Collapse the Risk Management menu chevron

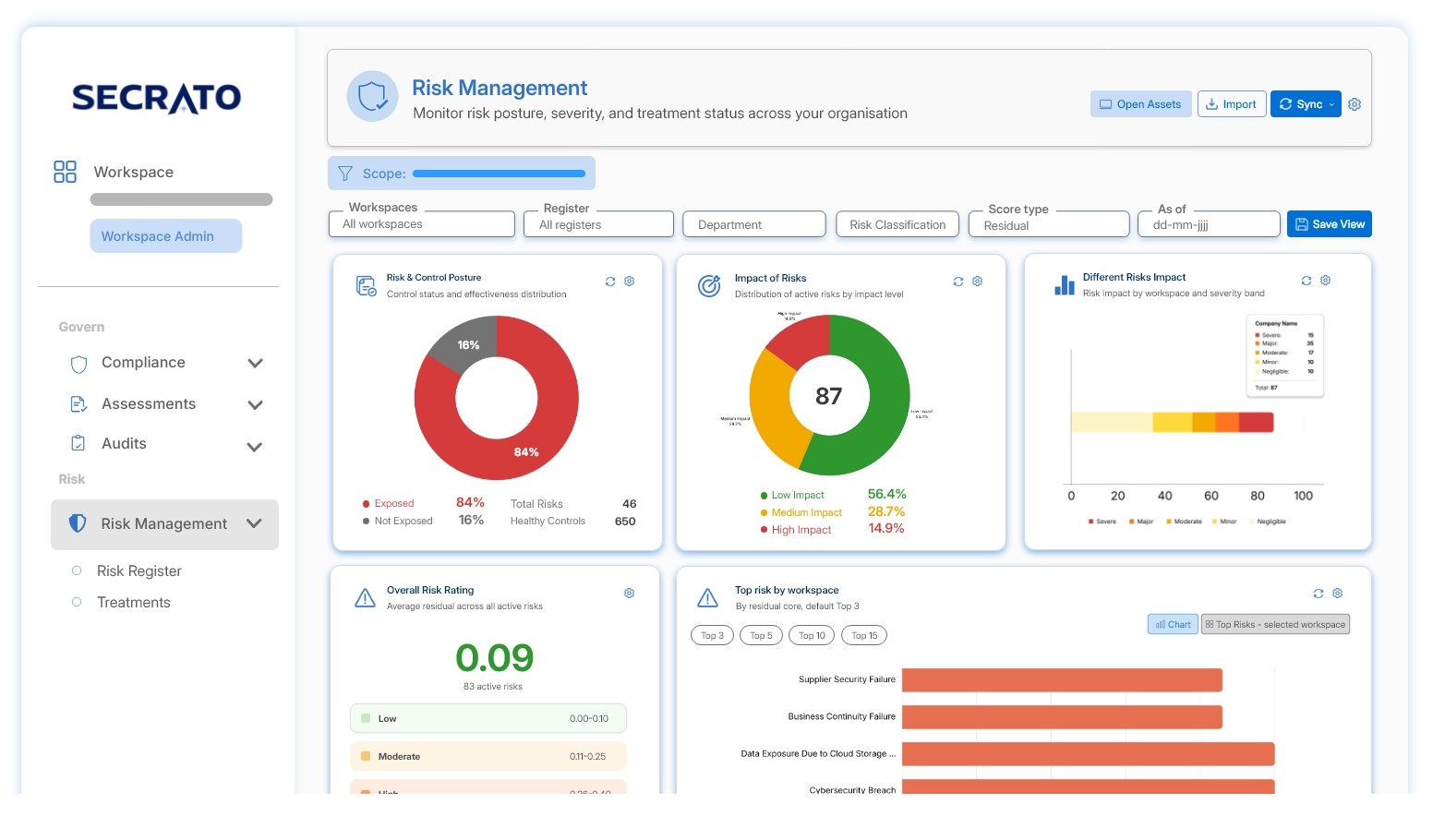click(255, 523)
